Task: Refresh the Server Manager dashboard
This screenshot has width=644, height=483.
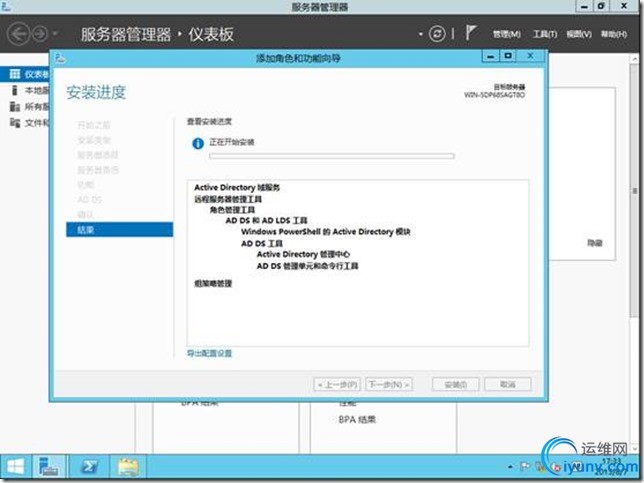Action: click(x=437, y=34)
